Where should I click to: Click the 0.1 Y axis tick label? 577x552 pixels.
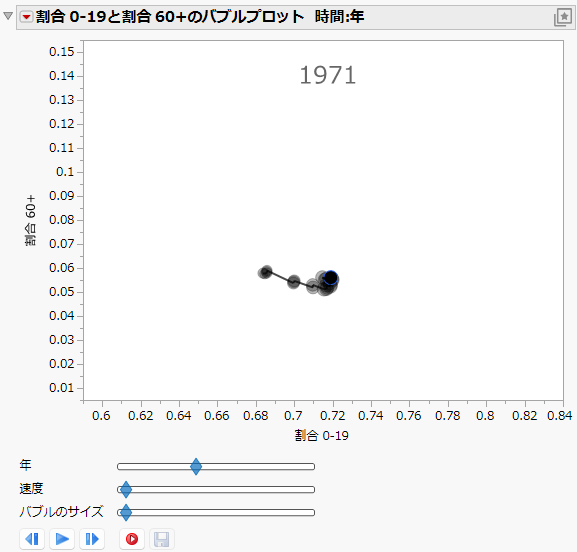pos(65,172)
